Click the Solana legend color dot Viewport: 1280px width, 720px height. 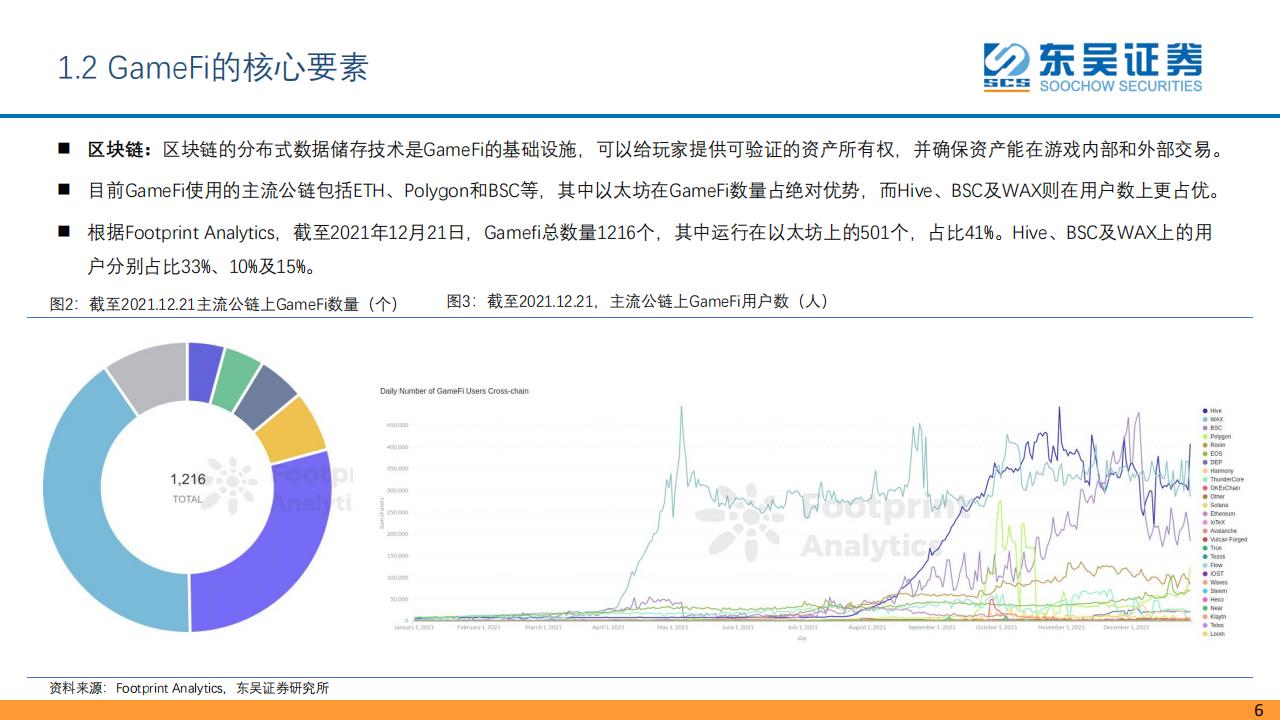pyautogui.click(x=1204, y=505)
